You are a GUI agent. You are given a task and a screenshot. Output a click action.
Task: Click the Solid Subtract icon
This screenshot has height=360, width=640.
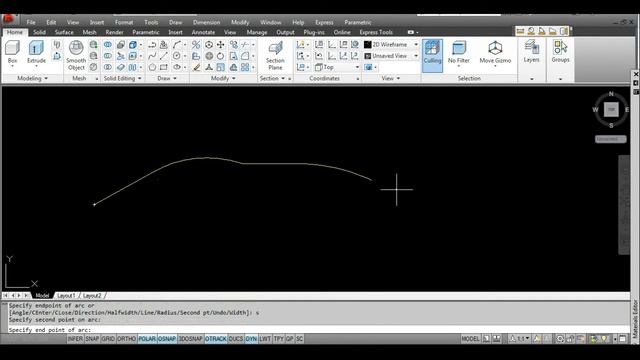(x=108, y=56)
